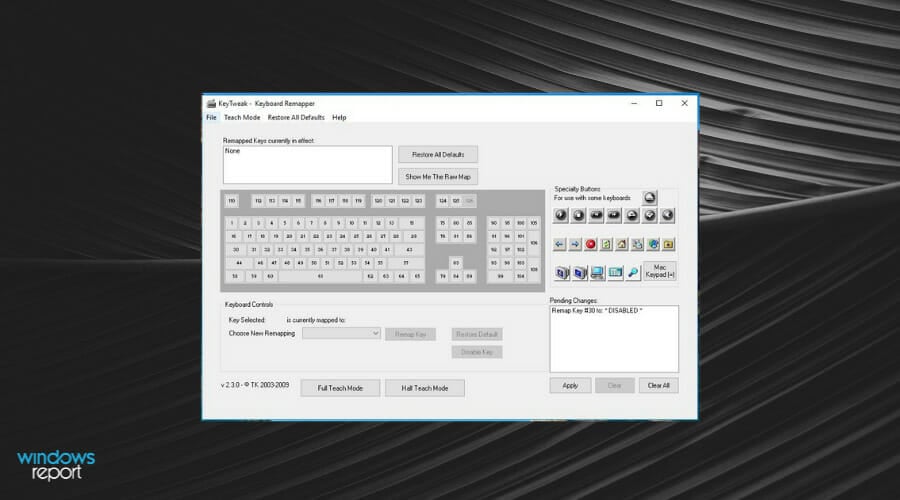
Task: Open the Restore All Defaults menu item
Action: (x=296, y=117)
